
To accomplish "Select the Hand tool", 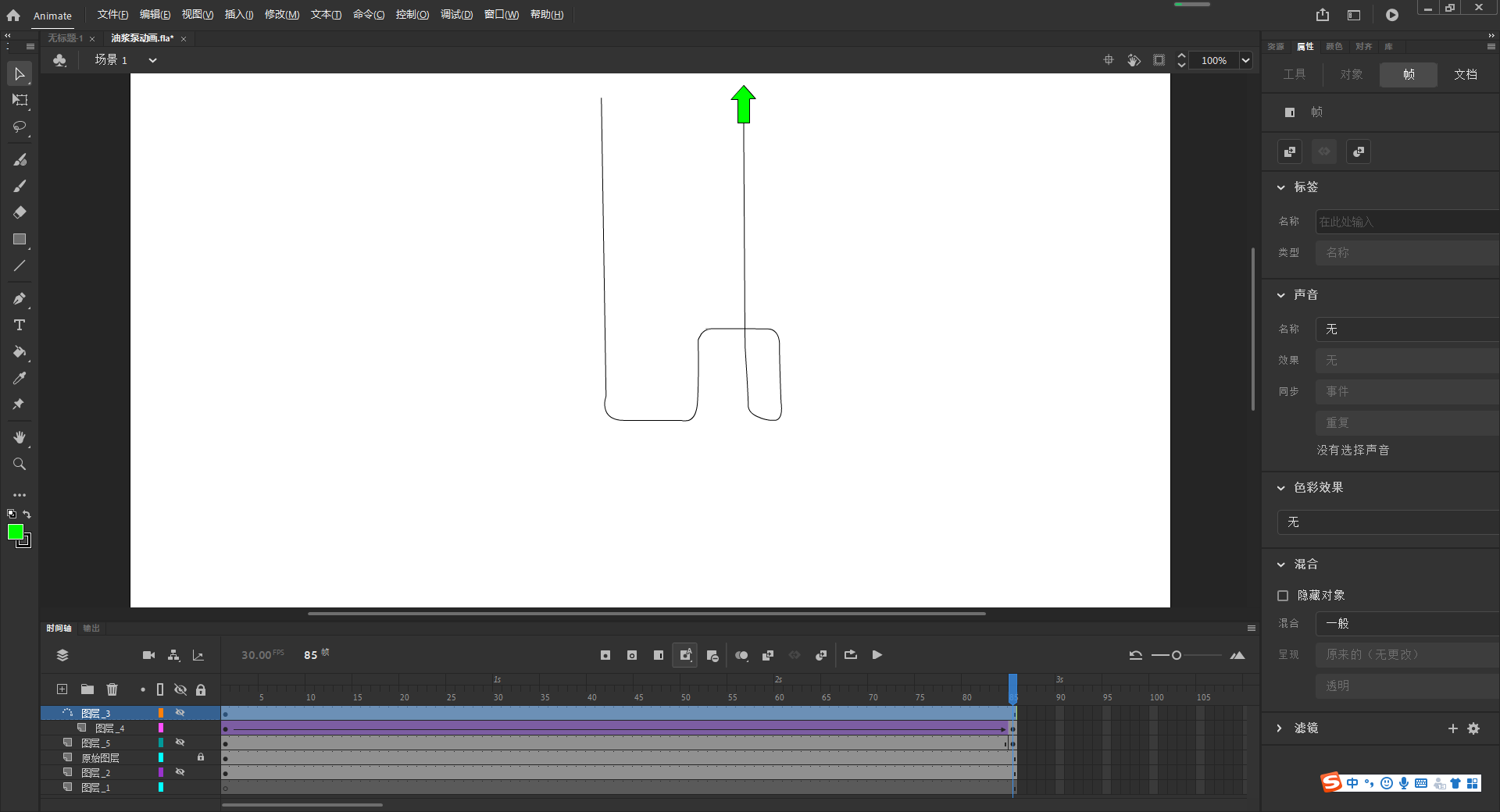I will click(x=19, y=437).
